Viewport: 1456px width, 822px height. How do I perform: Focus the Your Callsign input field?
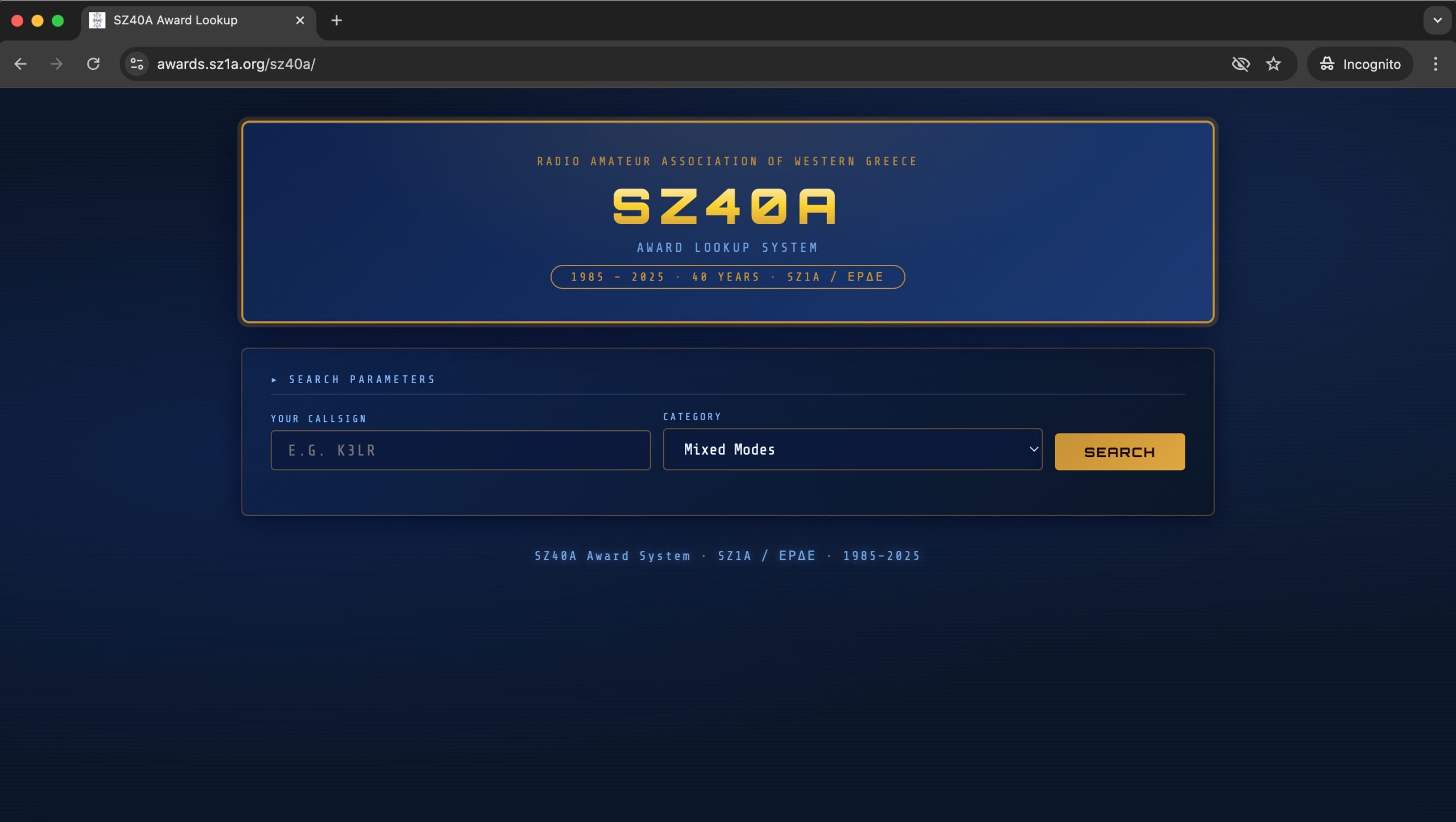click(460, 450)
